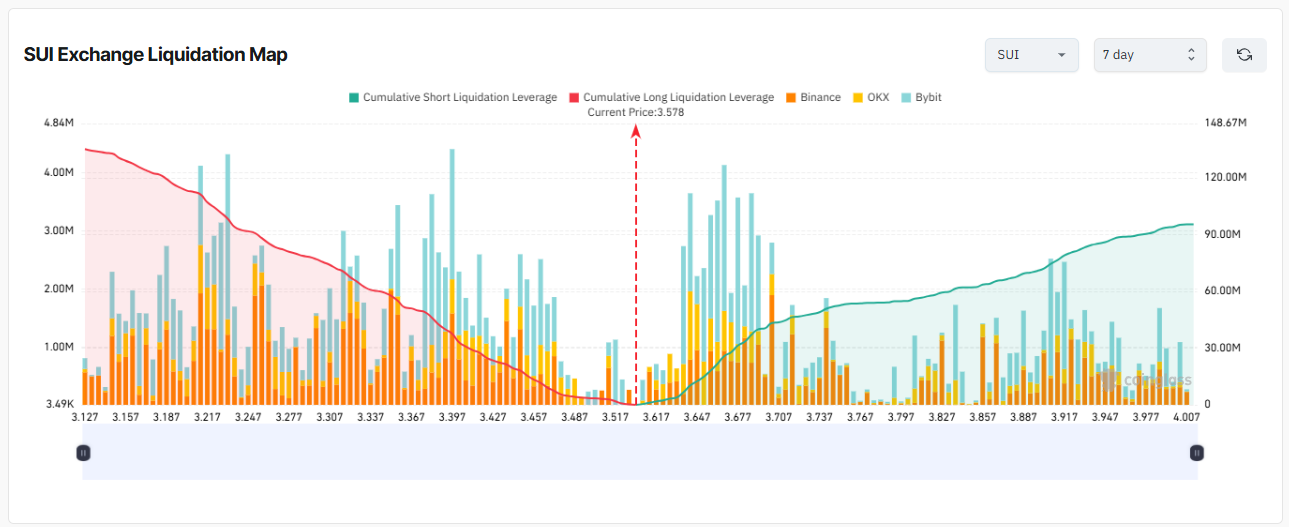Open the 7 day period selector

pyautogui.click(x=1150, y=55)
